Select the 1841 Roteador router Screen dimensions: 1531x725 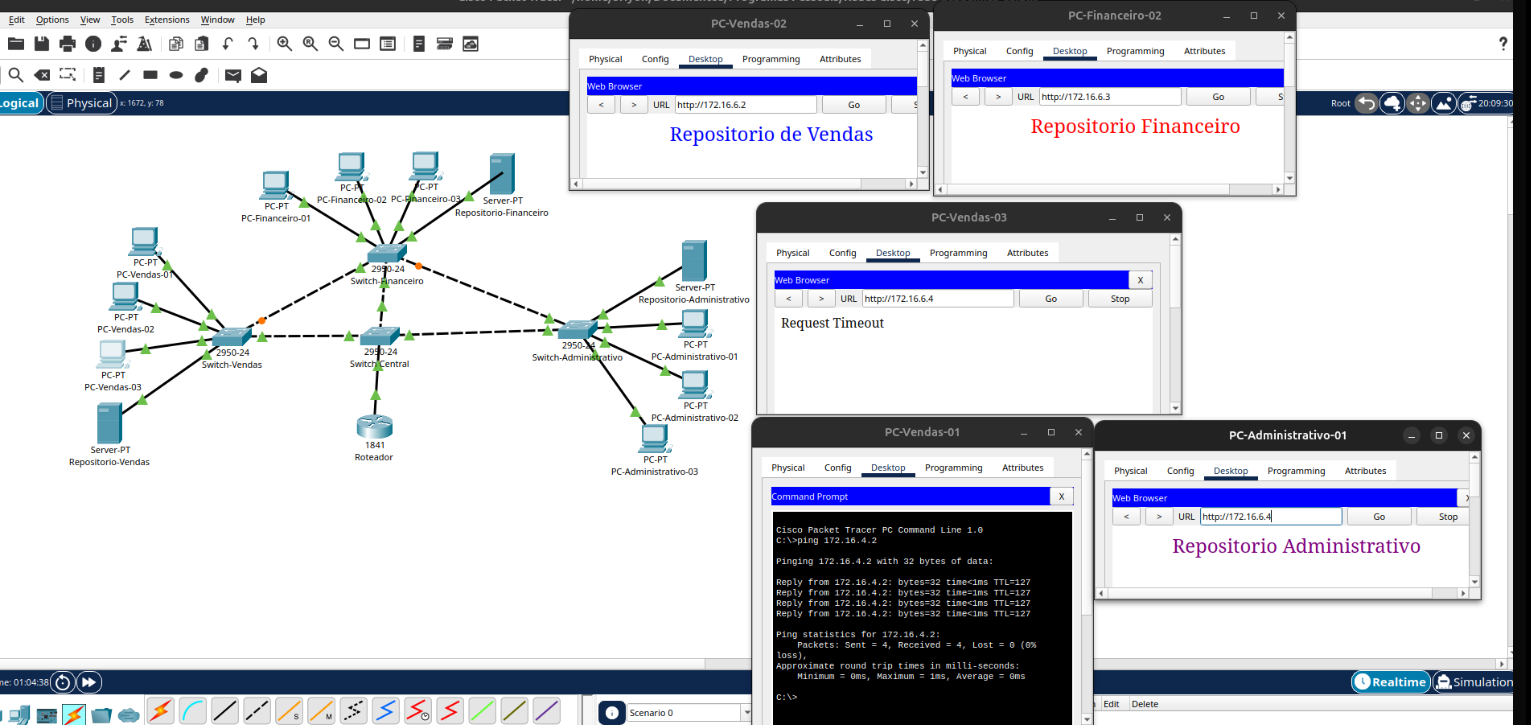pyautogui.click(x=374, y=427)
